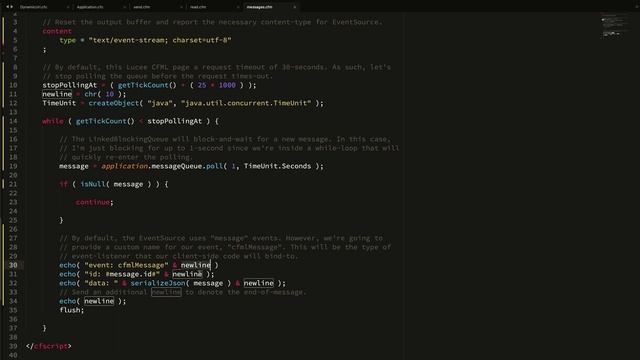Click 'TimeUnit.Seconds' argument
640x360 pixels.
[277, 166]
